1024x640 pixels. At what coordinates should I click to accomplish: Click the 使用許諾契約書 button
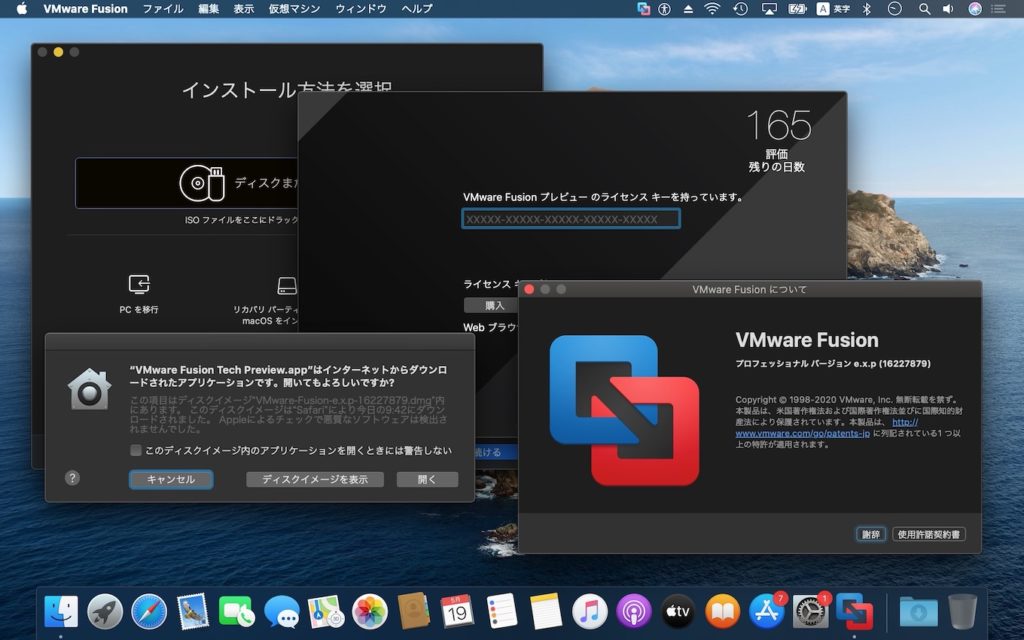pos(928,535)
